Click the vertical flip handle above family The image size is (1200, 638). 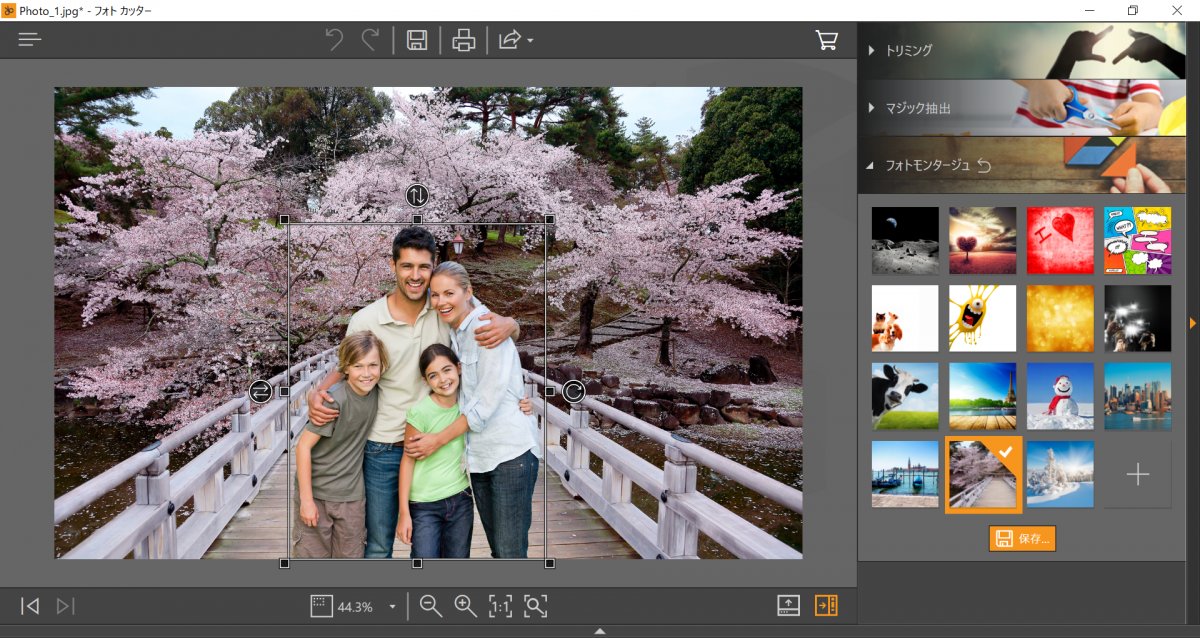(x=417, y=195)
